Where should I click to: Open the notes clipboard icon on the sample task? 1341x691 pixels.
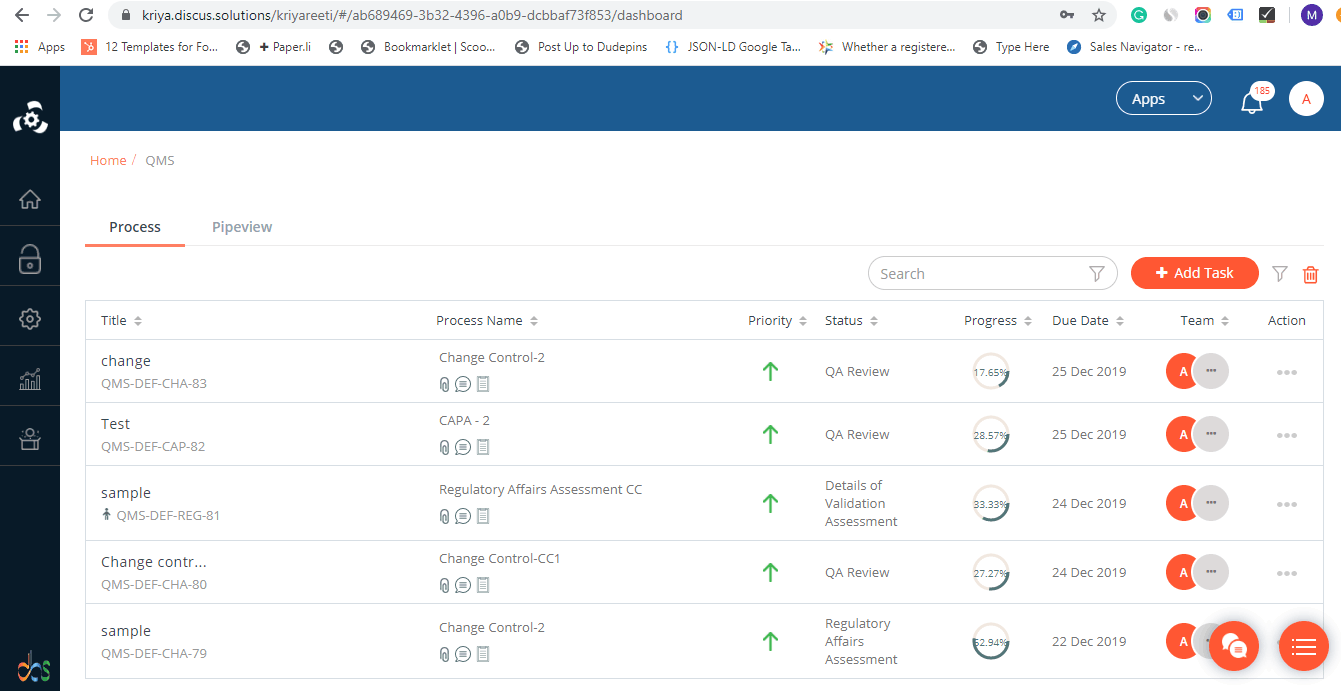coord(483,516)
